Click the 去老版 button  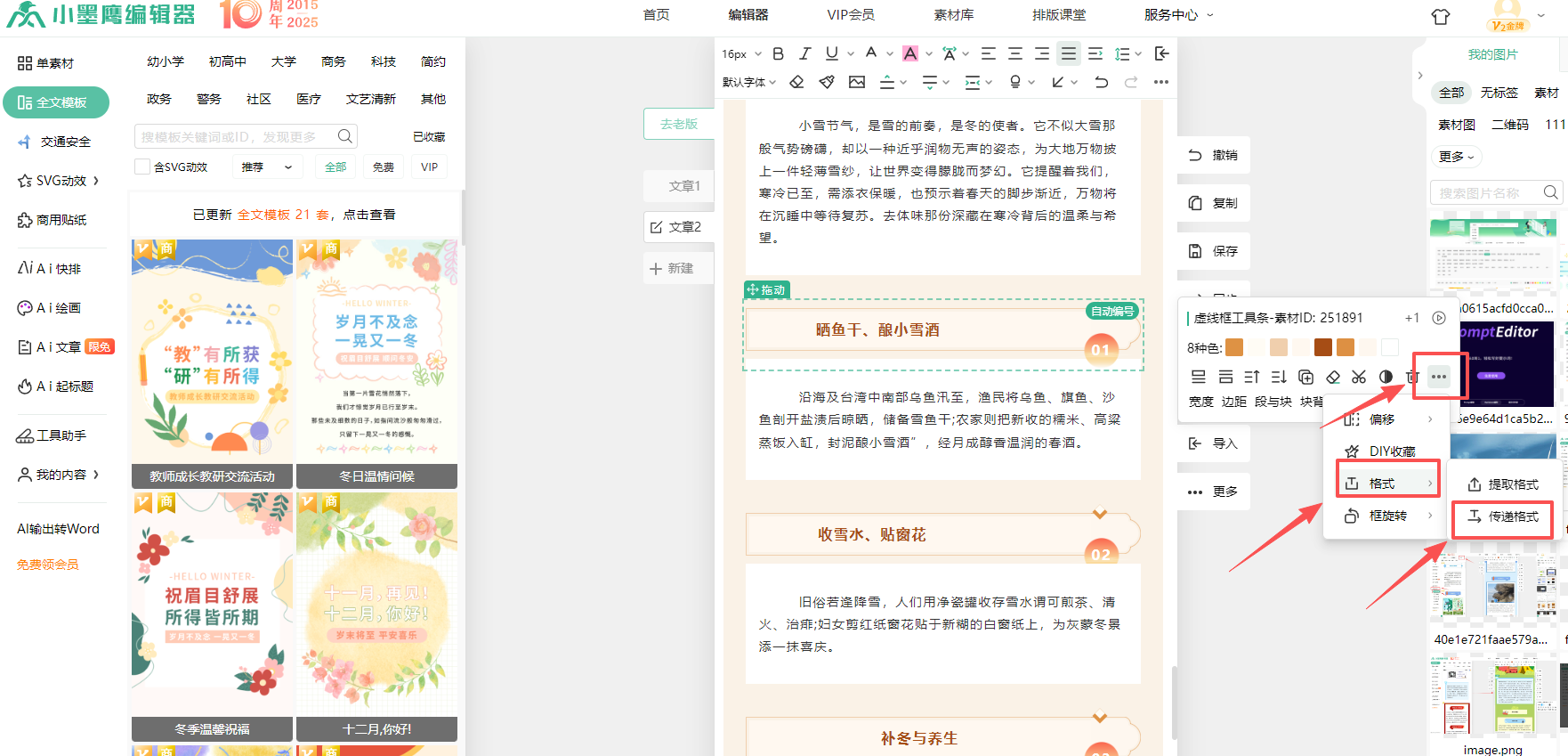point(679,124)
